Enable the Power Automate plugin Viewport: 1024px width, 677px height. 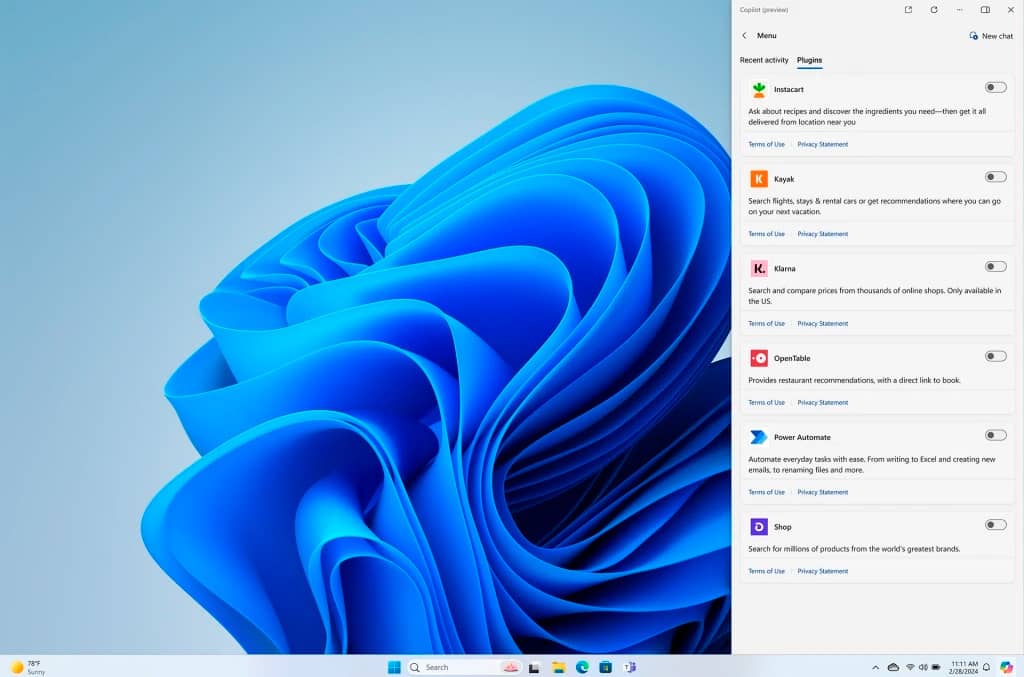tap(995, 435)
